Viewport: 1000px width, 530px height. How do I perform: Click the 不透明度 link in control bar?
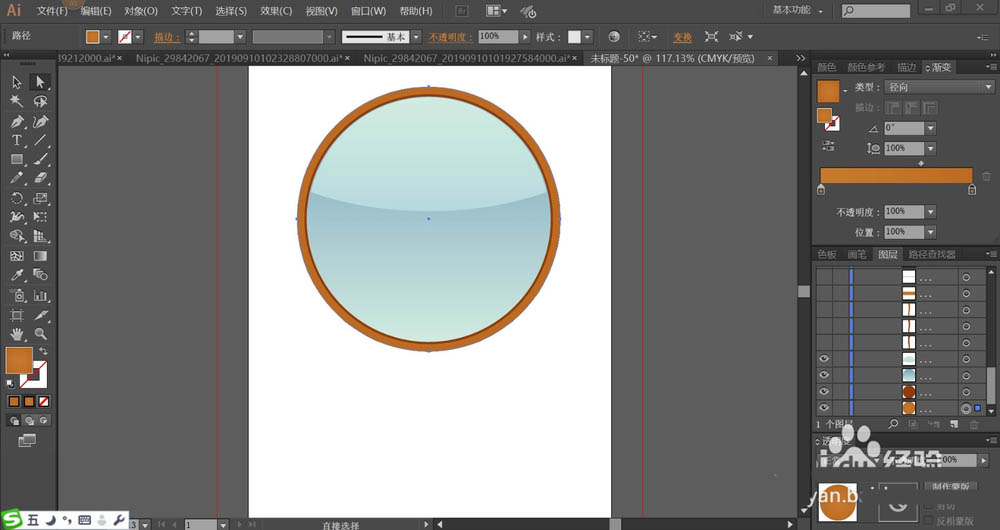coord(450,37)
